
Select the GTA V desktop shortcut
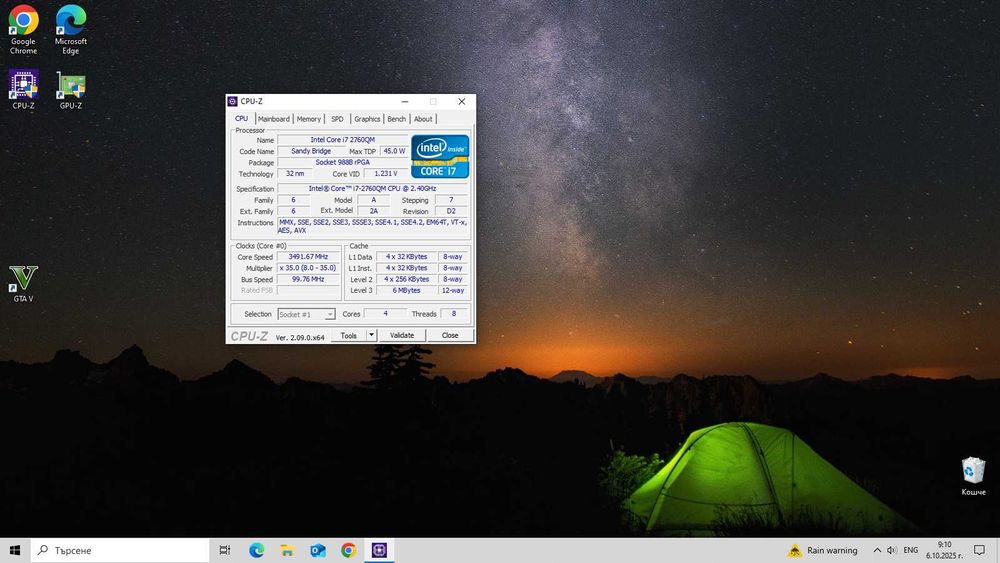pyautogui.click(x=24, y=284)
